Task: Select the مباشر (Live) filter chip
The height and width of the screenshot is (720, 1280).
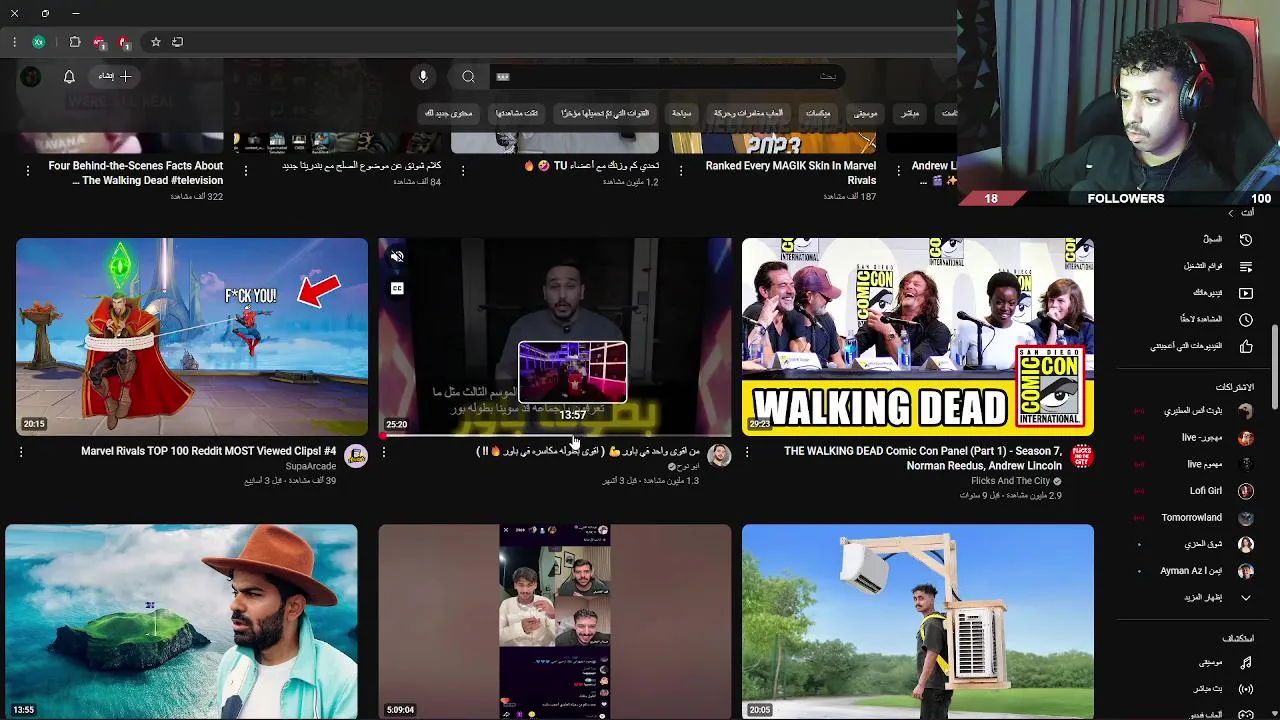Action: (x=910, y=113)
